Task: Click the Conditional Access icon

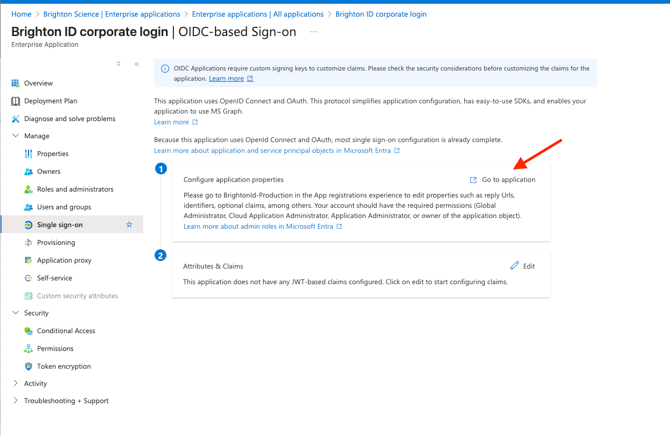Action: coord(28,331)
